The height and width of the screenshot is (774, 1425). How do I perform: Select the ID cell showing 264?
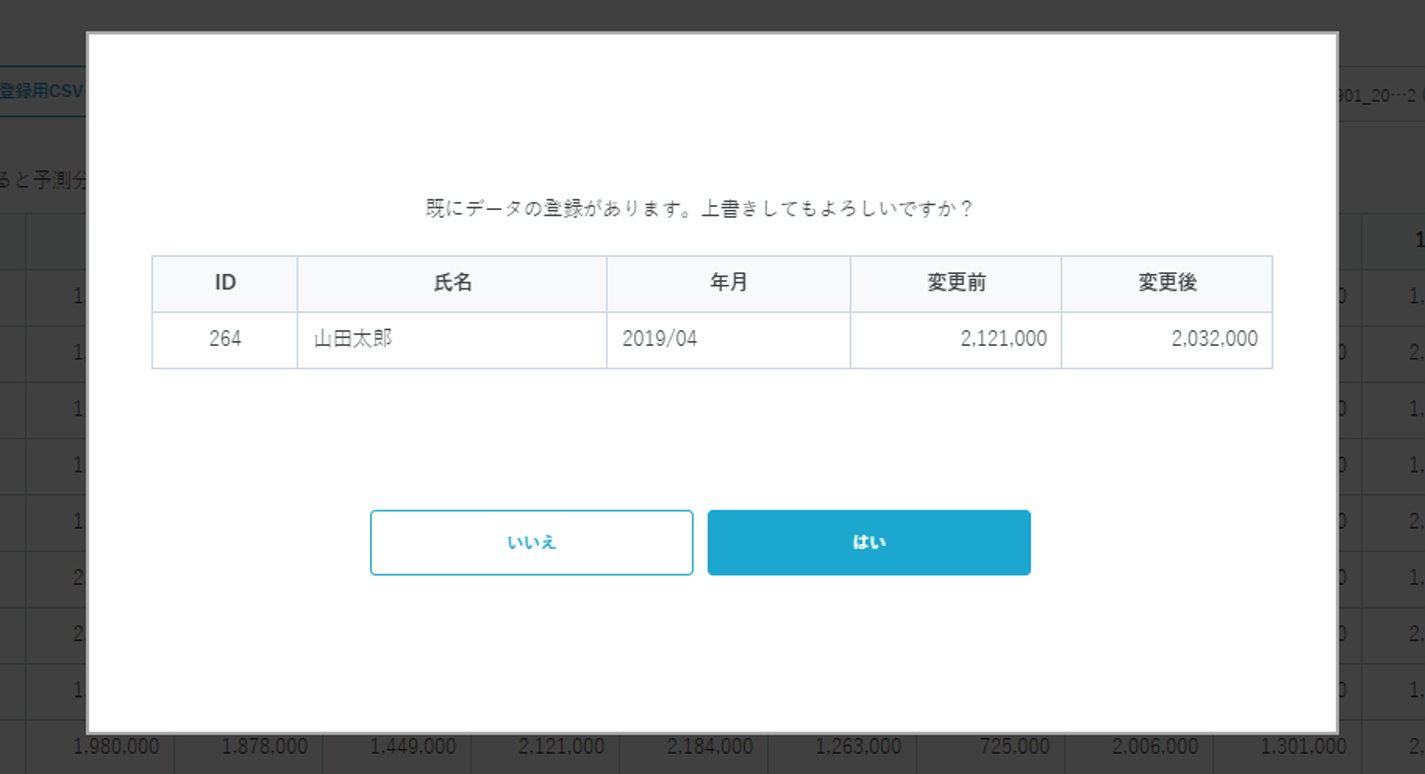coord(225,339)
